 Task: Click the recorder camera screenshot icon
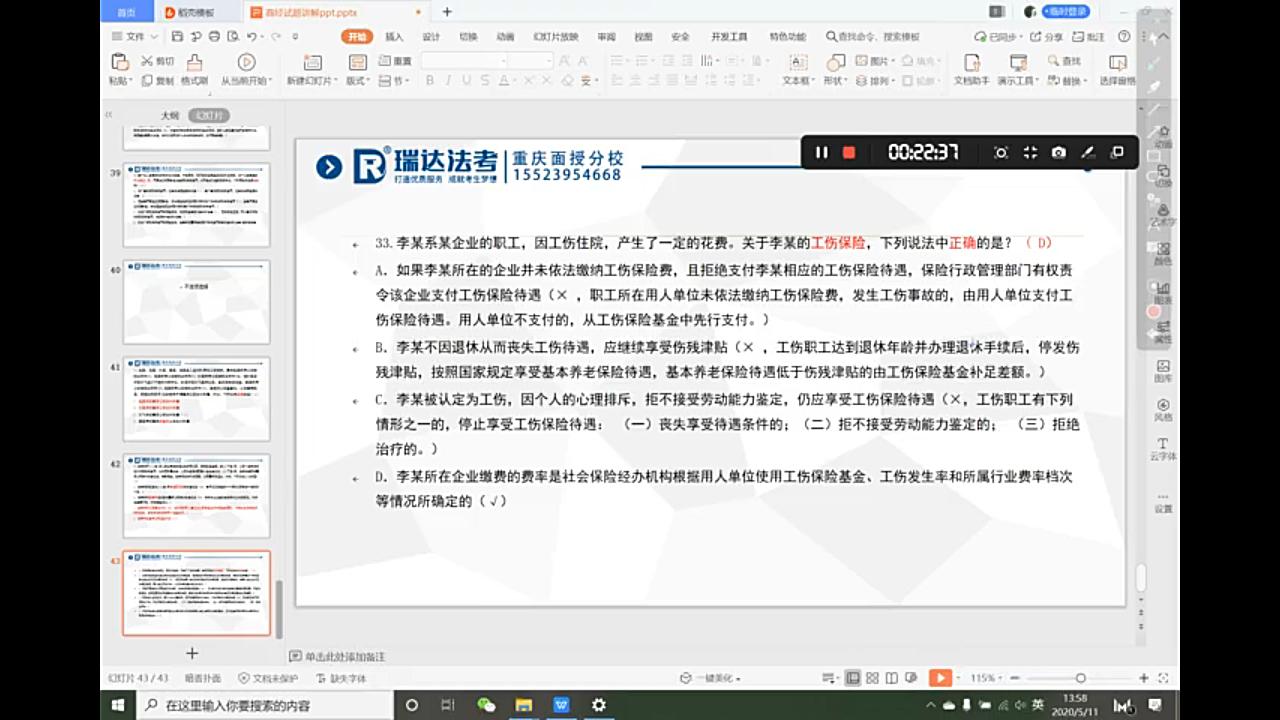pyautogui.click(x=1058, y=152)
